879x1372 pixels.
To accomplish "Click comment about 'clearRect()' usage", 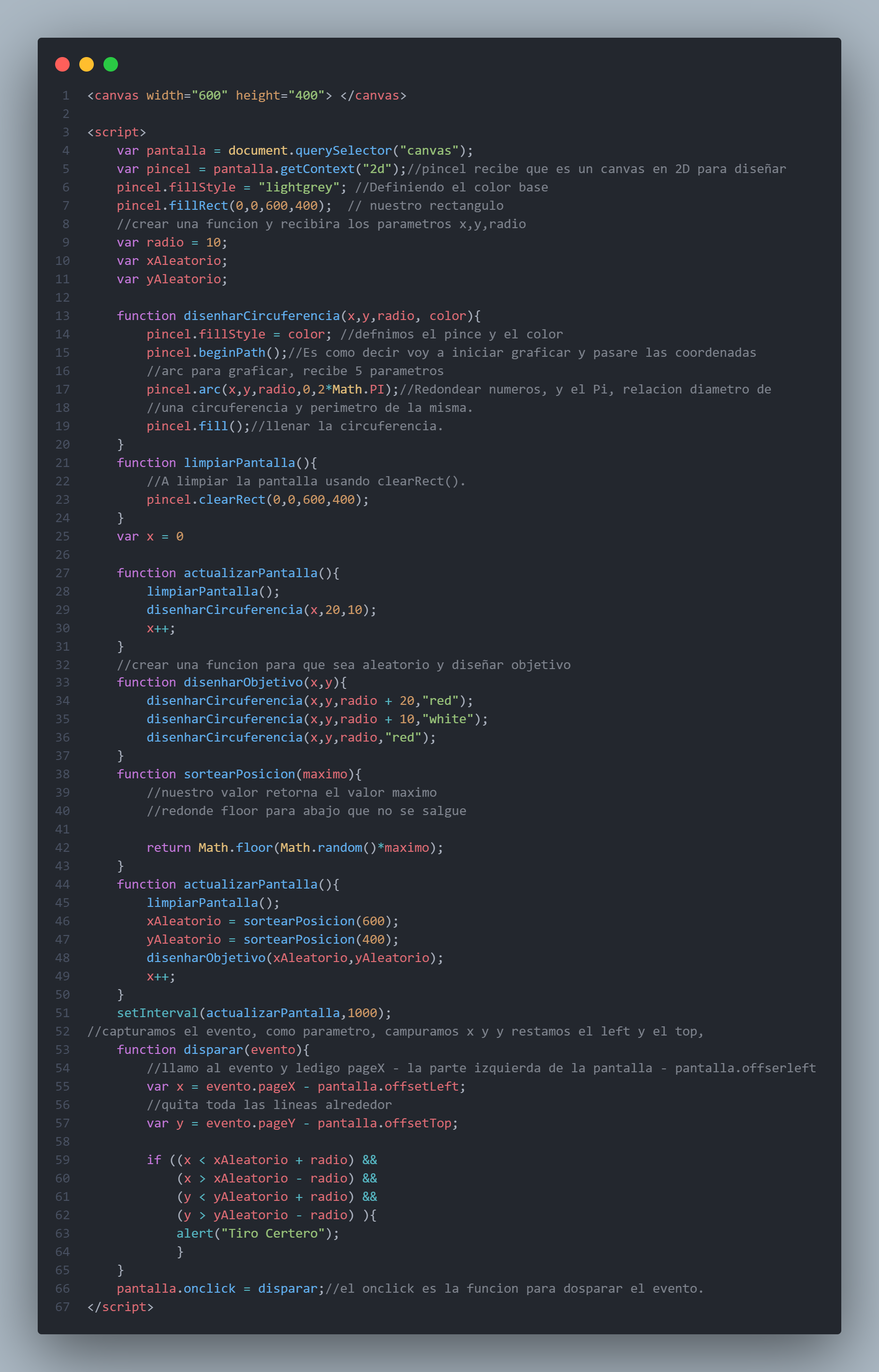I will tap(306, 481).
